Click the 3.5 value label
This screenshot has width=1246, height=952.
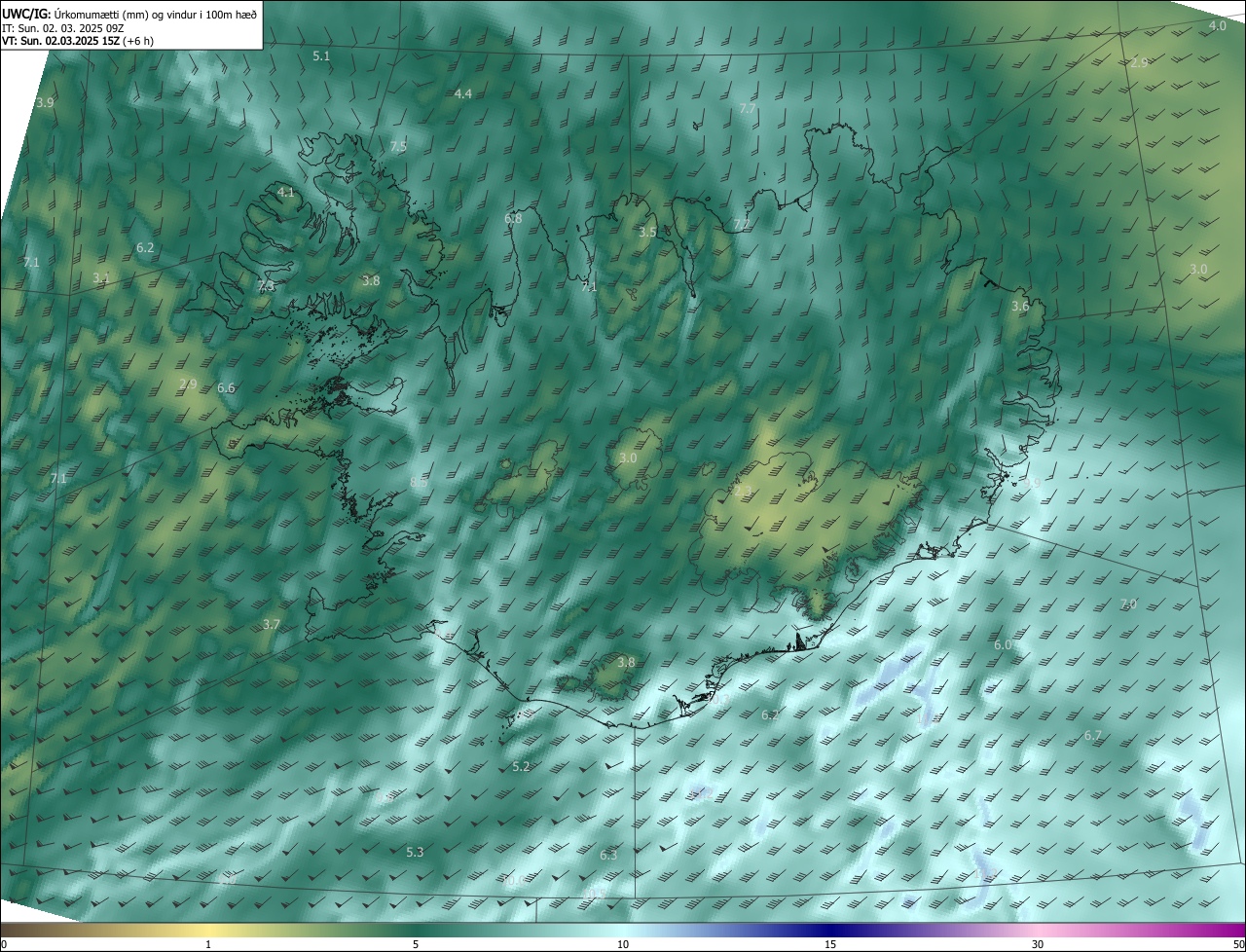[x=647, y=232]
